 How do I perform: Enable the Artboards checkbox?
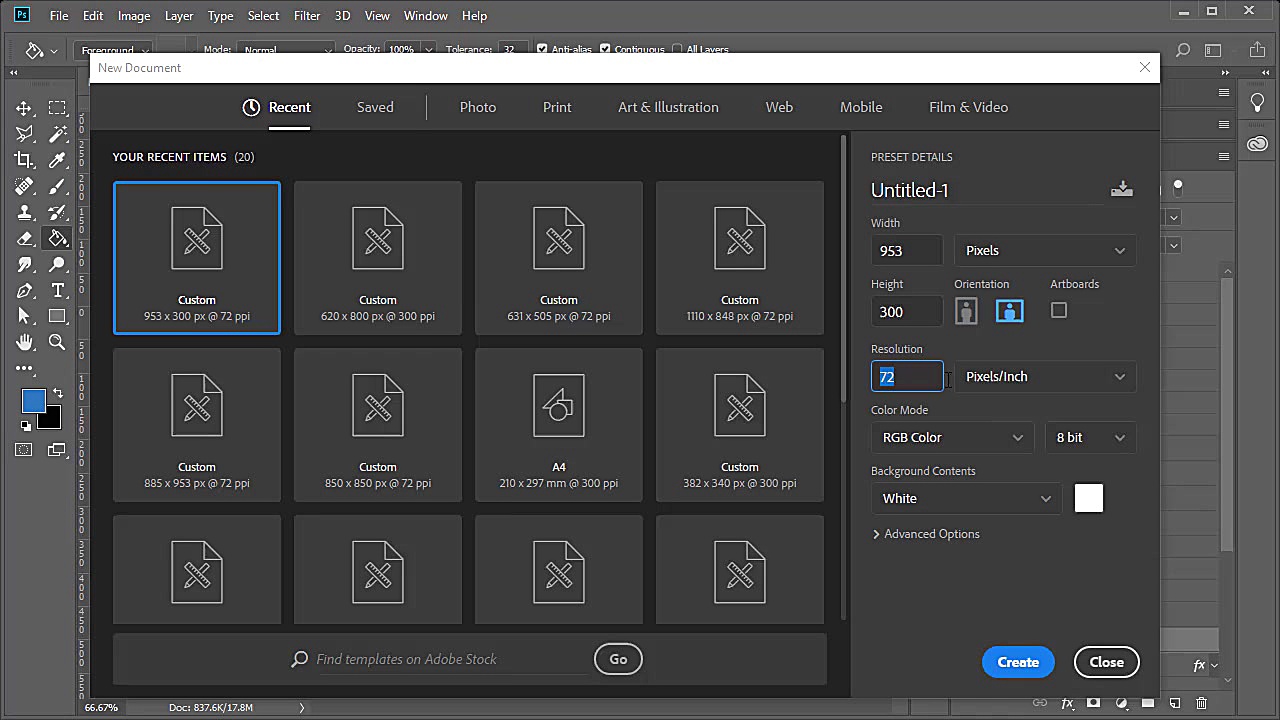[1059, 311]
